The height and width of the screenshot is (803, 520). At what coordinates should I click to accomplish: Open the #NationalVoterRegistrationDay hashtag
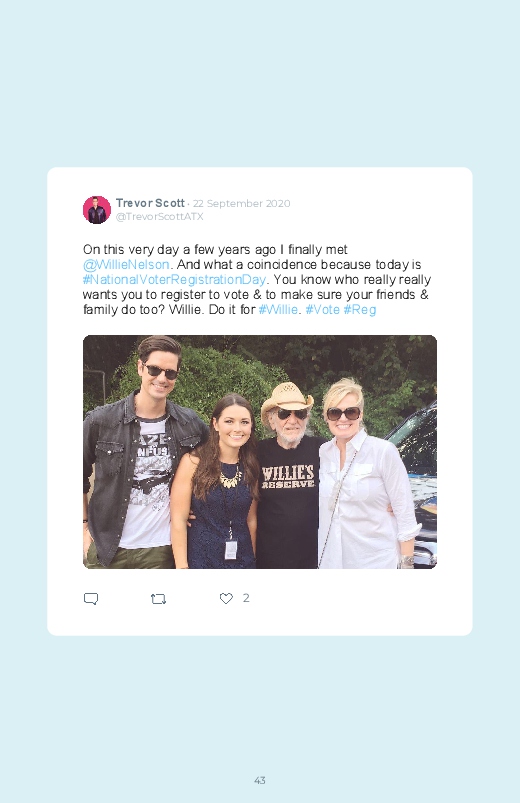tap(174, 280)
